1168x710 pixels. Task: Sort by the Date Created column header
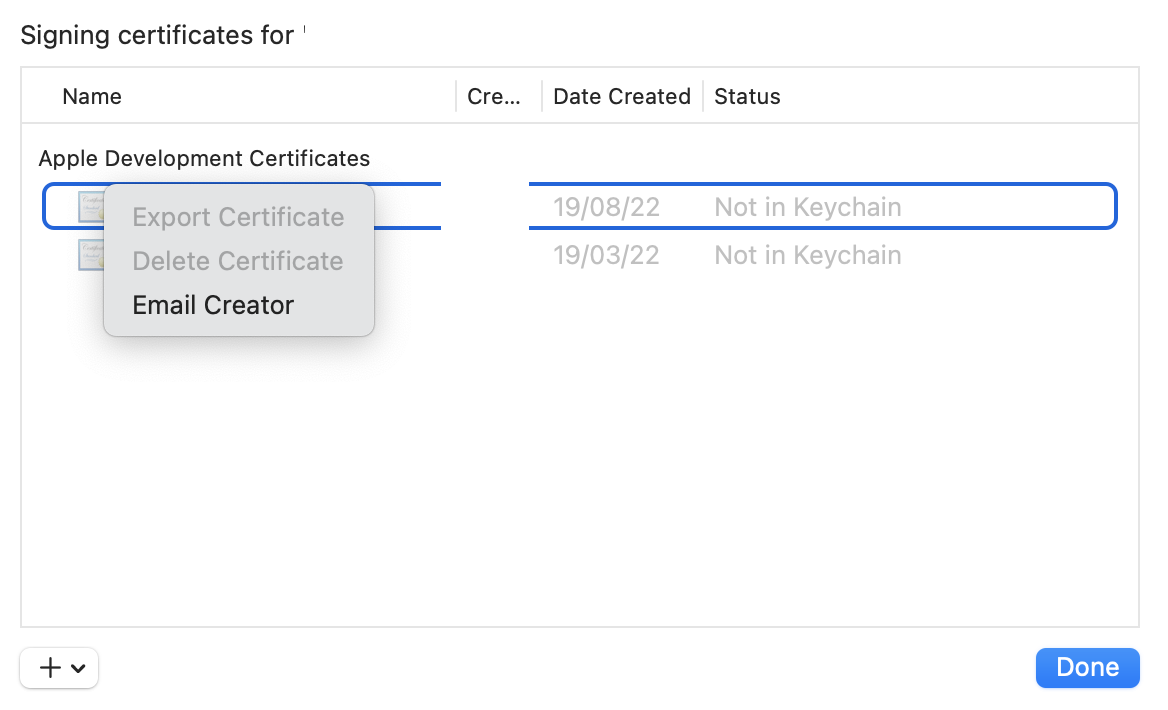coord(621,96)
